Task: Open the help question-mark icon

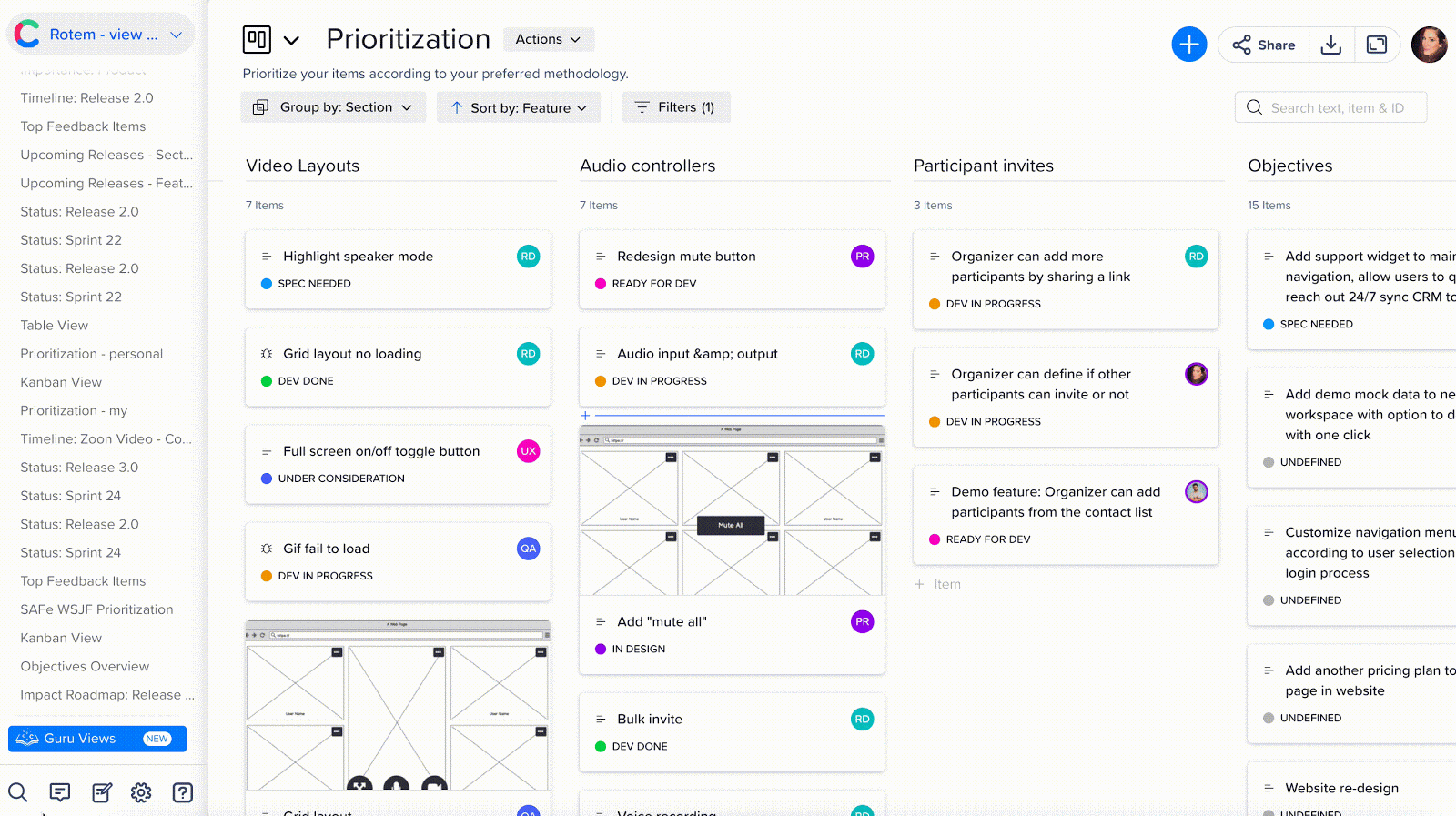Action: [183, 792]
